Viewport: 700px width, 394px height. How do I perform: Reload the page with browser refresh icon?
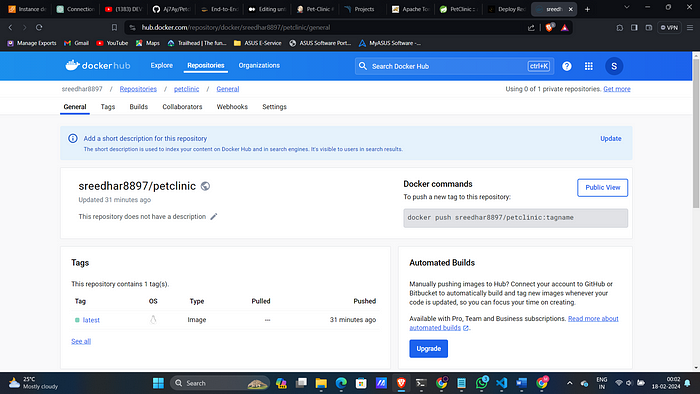coord(39,27)
